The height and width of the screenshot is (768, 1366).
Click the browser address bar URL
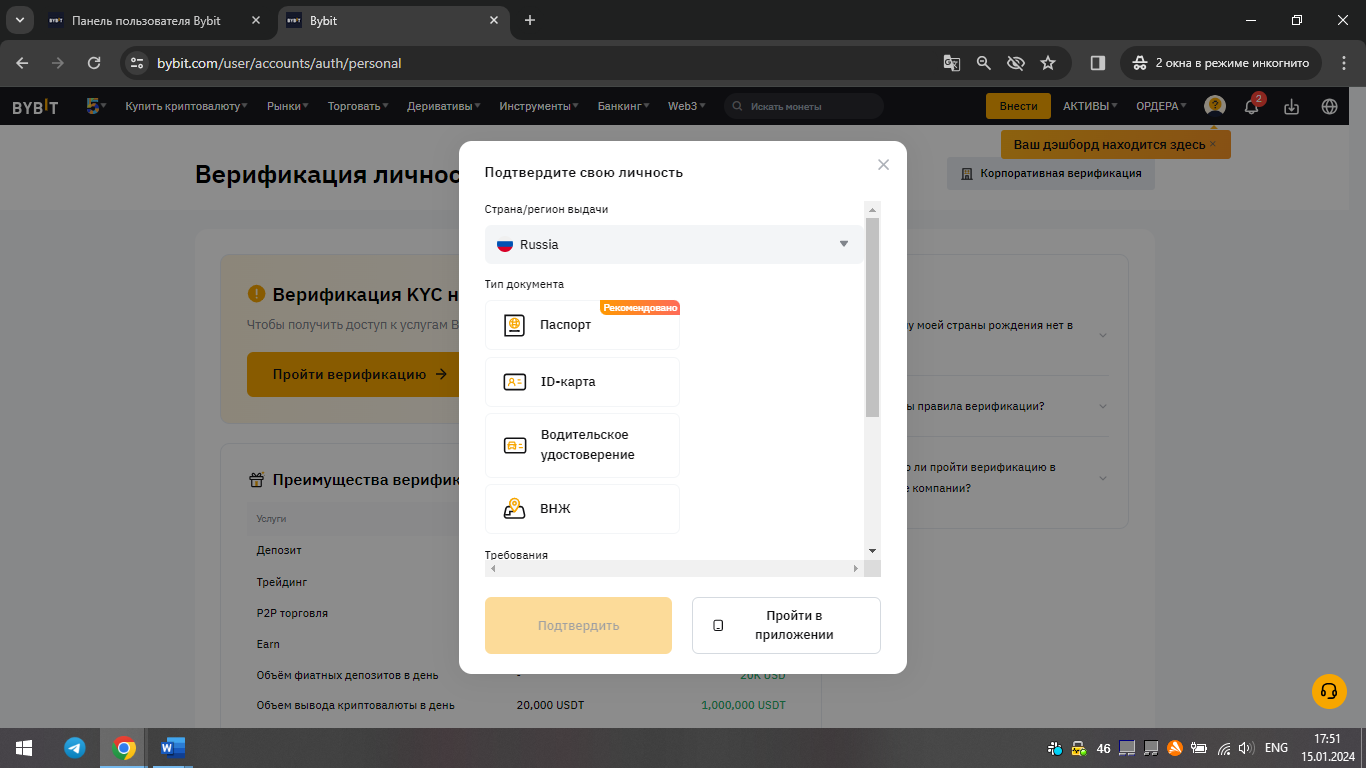pyautogui.click(x=279, y=63)
